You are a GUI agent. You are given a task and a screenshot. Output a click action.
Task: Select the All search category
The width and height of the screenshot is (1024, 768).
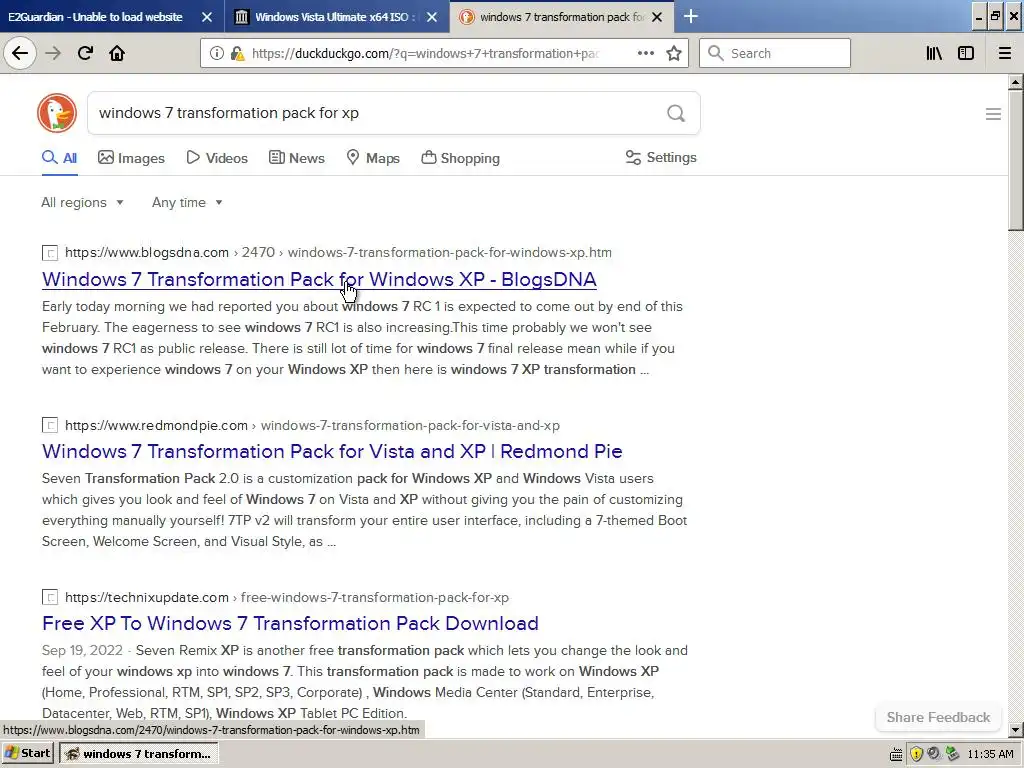click(x=59, y=158)
